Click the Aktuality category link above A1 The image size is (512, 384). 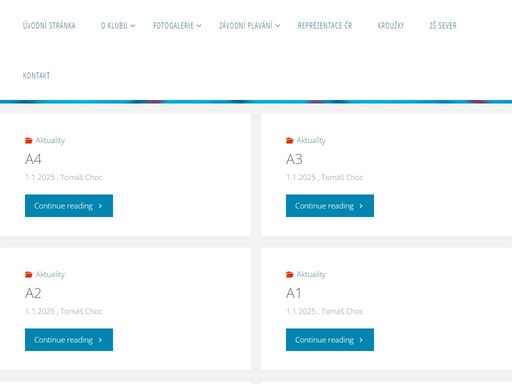click(311, 274)
